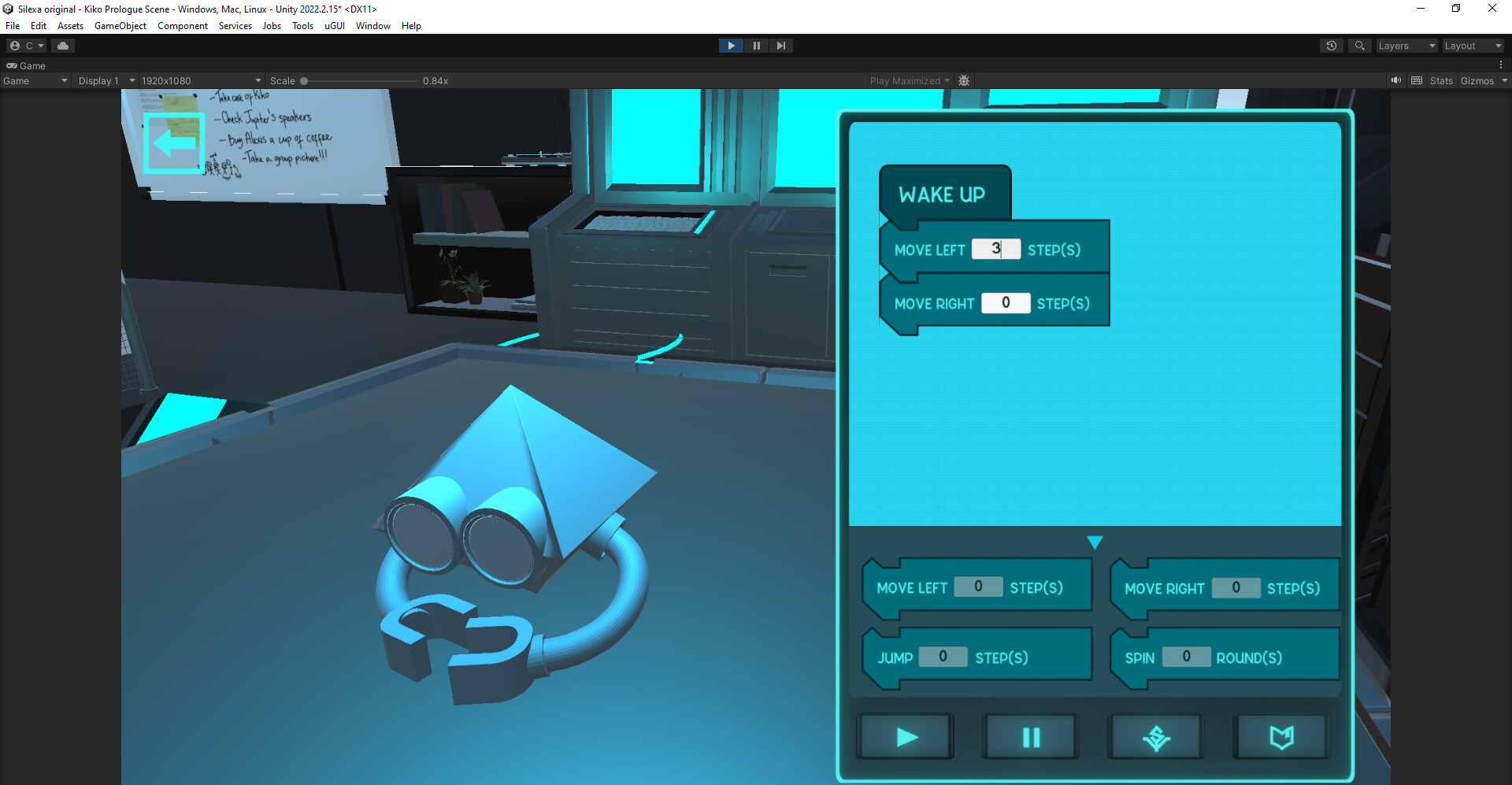Select the SPIN block in palette
Screen dimensions: 1512x785
[1225, 657]
